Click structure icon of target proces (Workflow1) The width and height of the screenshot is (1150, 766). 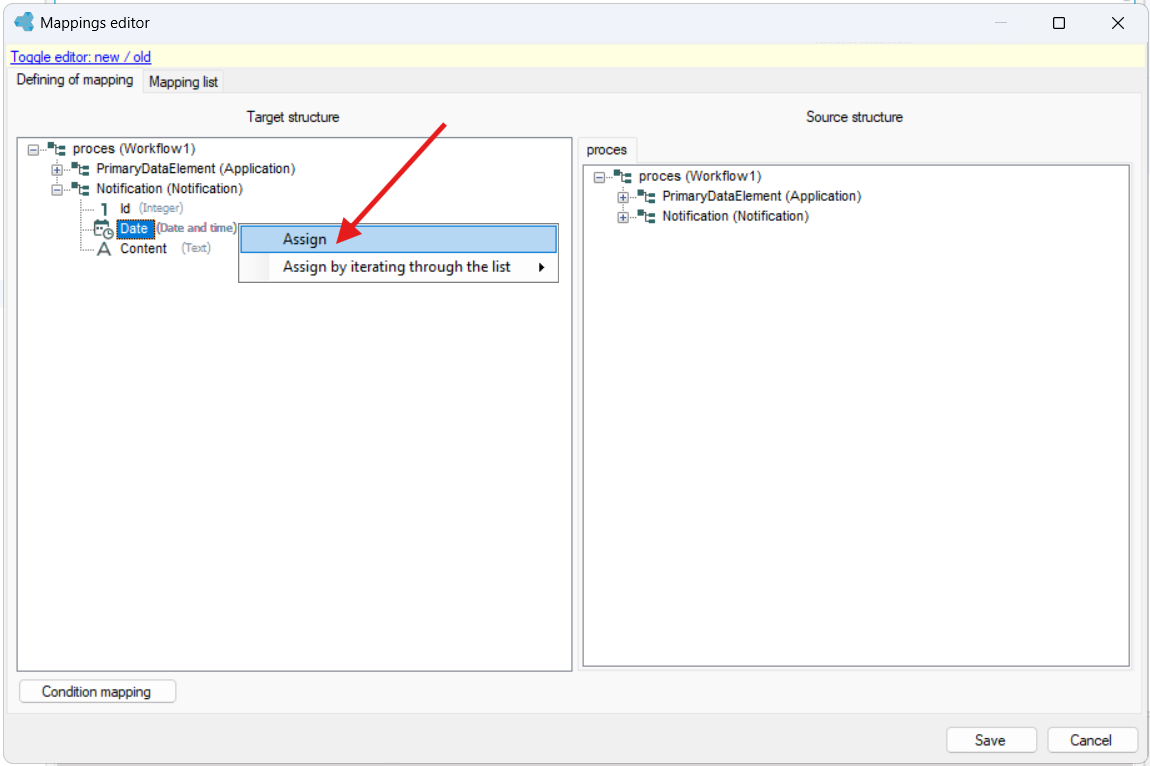(57, 149)
